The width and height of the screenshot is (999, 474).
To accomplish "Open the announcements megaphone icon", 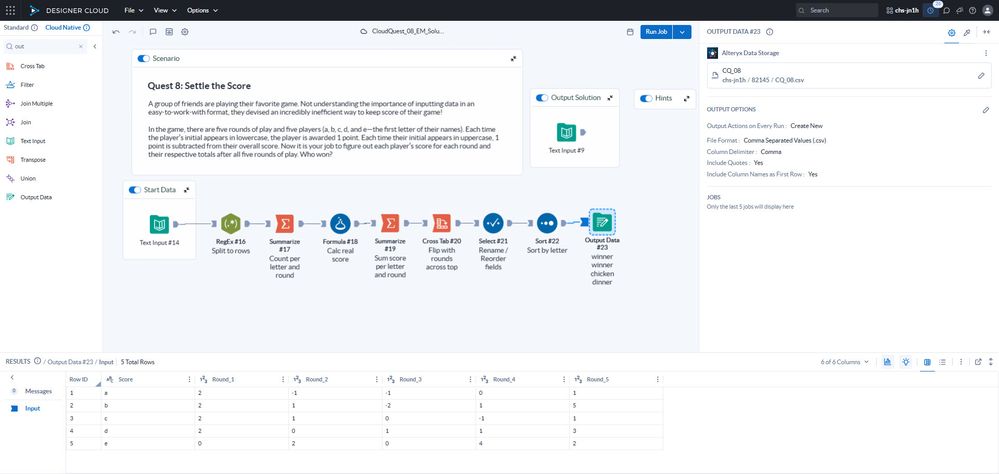I will click(x=959, y=10).
